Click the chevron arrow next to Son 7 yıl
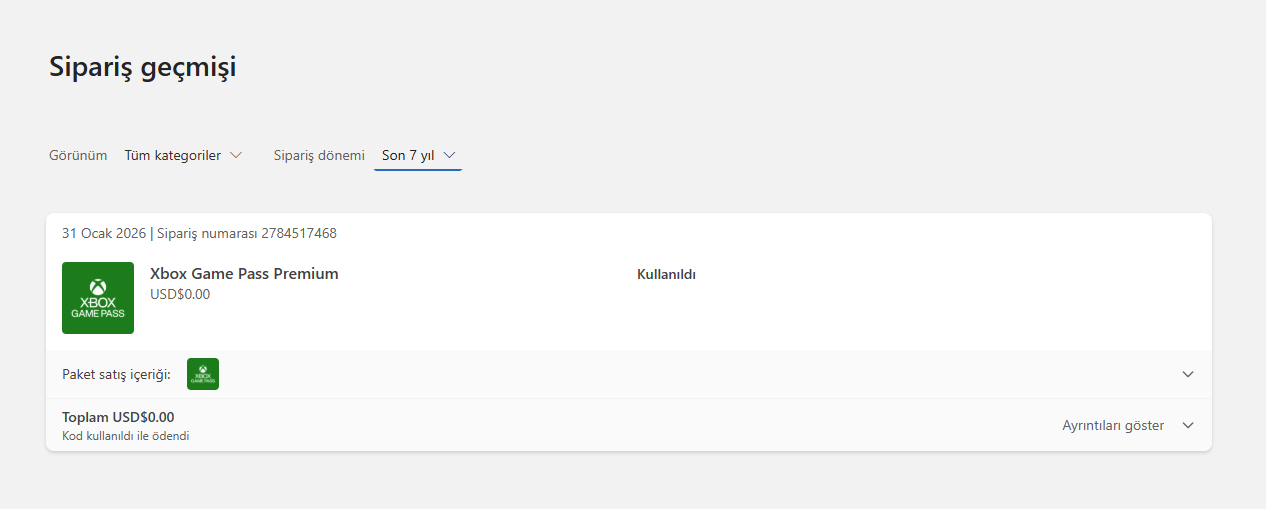Screen dimensions: 1266x509 [x=449, y=155]
